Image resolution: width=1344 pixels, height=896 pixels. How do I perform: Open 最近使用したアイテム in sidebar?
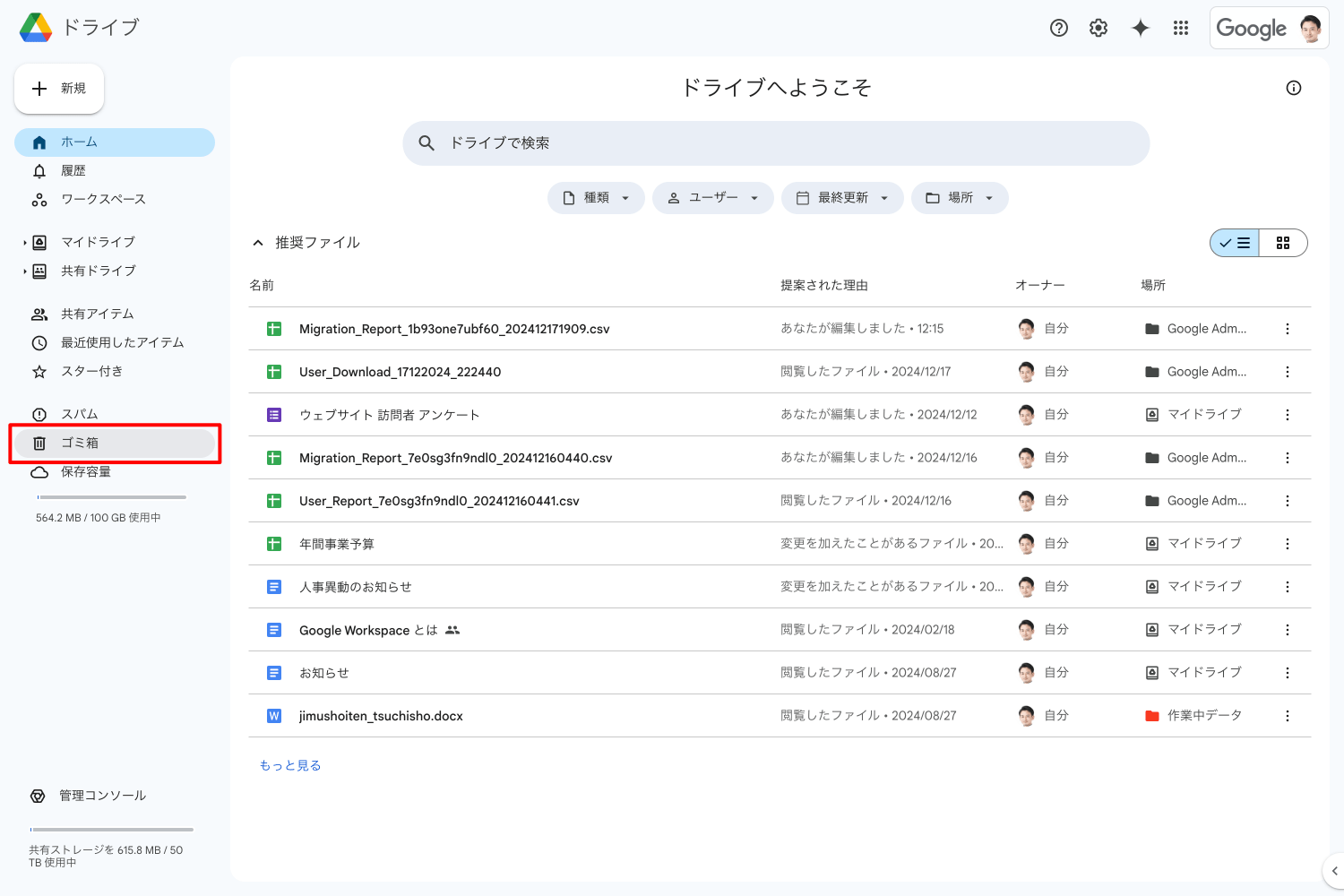(115, 343)
